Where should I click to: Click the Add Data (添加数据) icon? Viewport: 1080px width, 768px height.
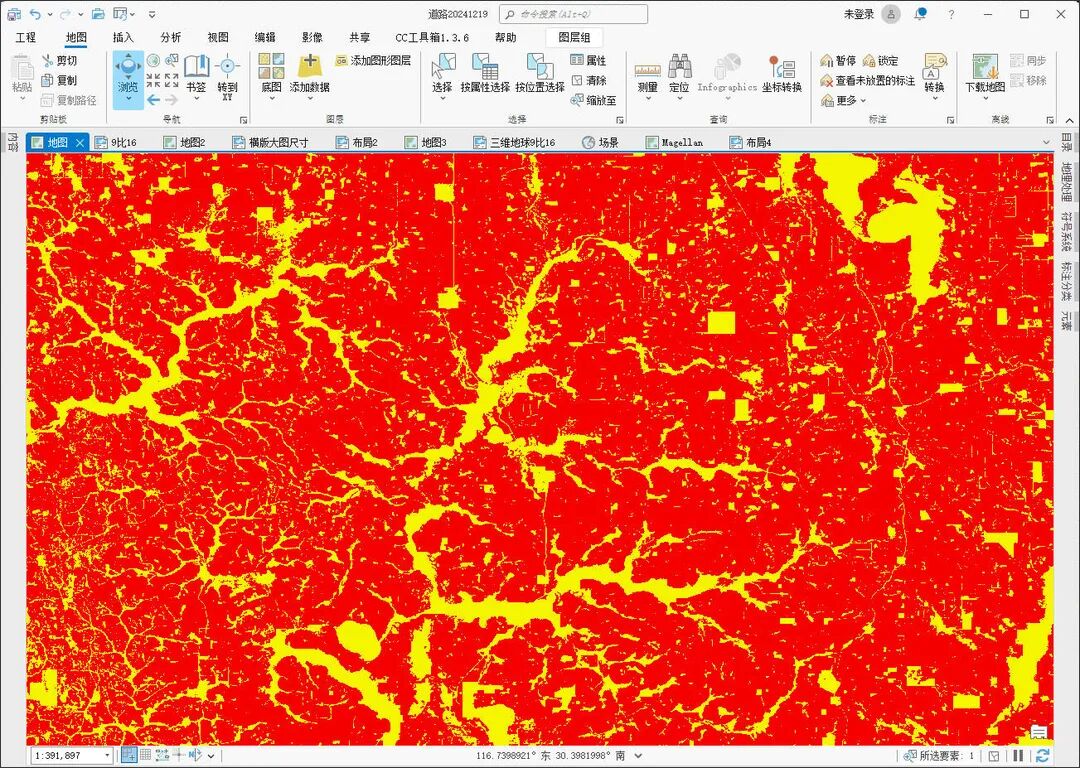coord(309,74)
